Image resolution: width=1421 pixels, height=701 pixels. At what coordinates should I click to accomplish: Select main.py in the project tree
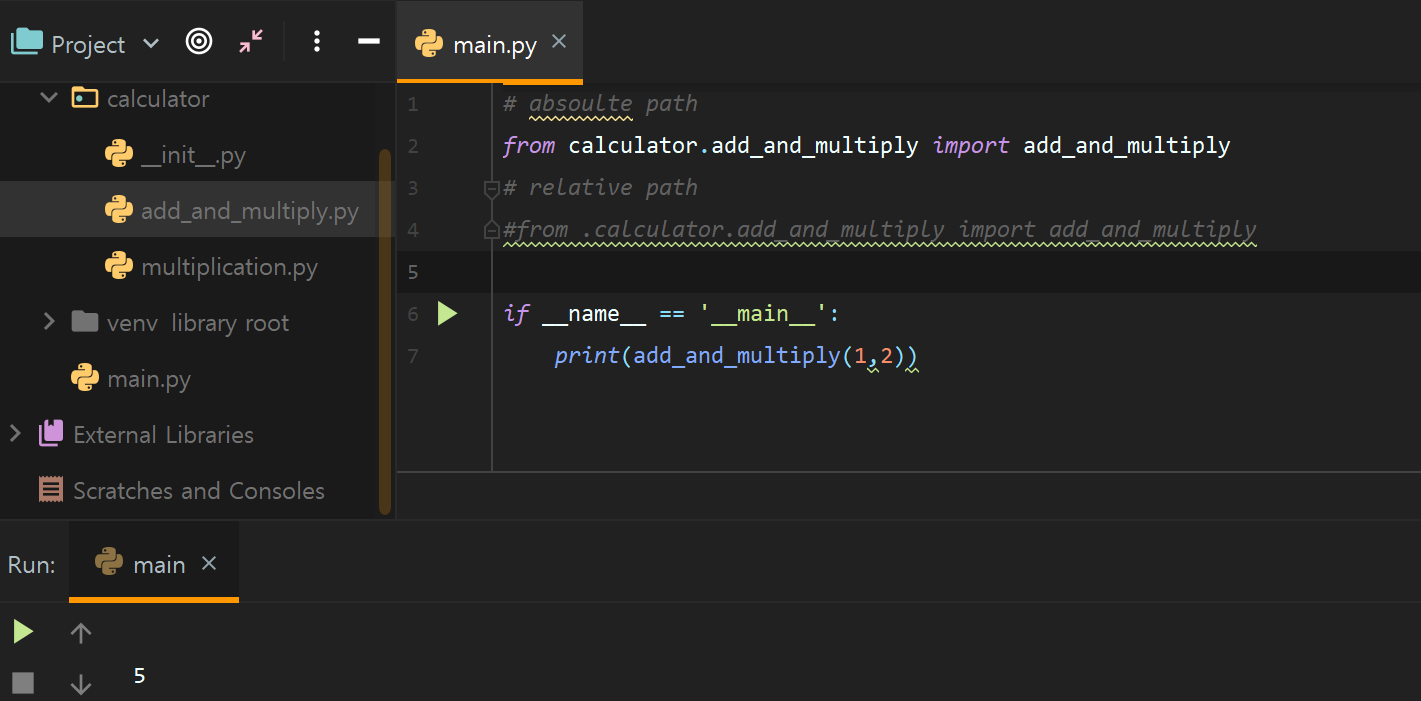point(148,379)
